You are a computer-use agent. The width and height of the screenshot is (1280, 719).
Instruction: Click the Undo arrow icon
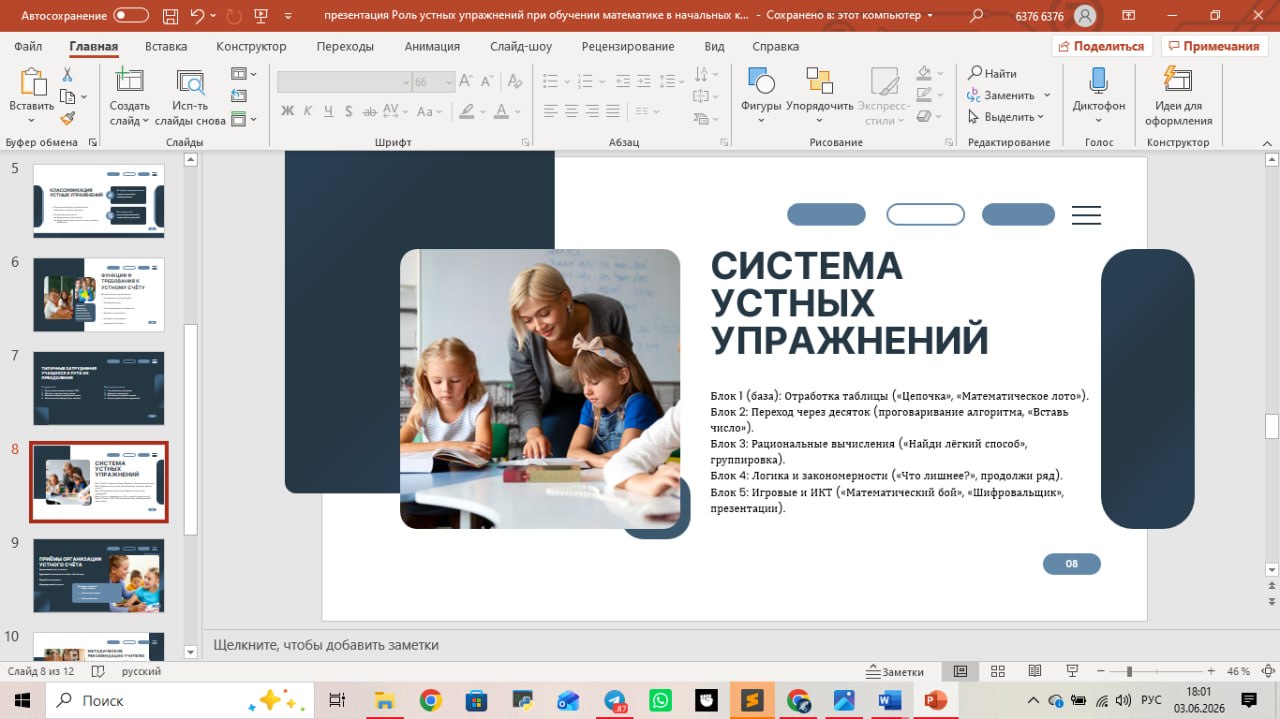pos(197,15)
